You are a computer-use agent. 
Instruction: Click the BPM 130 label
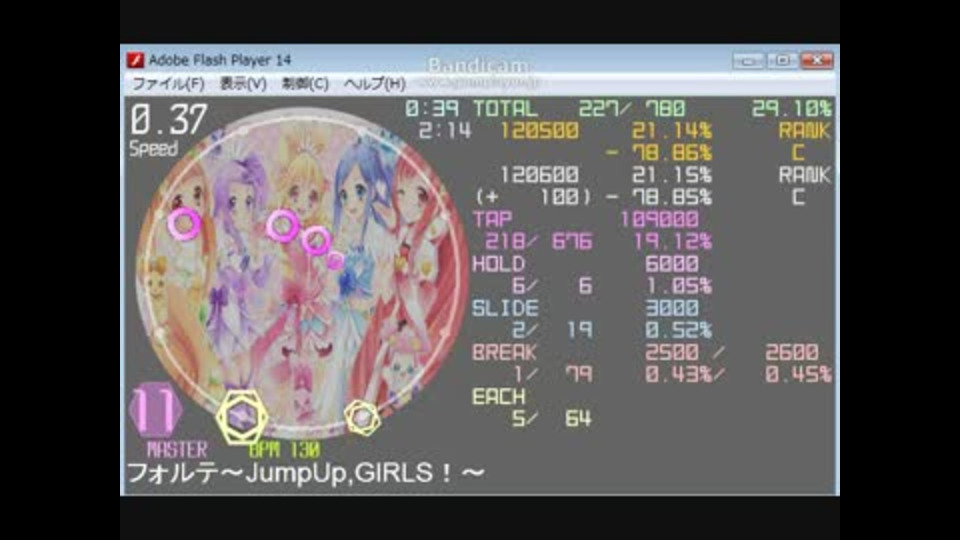pyautogui.click(x=285, y=451)
